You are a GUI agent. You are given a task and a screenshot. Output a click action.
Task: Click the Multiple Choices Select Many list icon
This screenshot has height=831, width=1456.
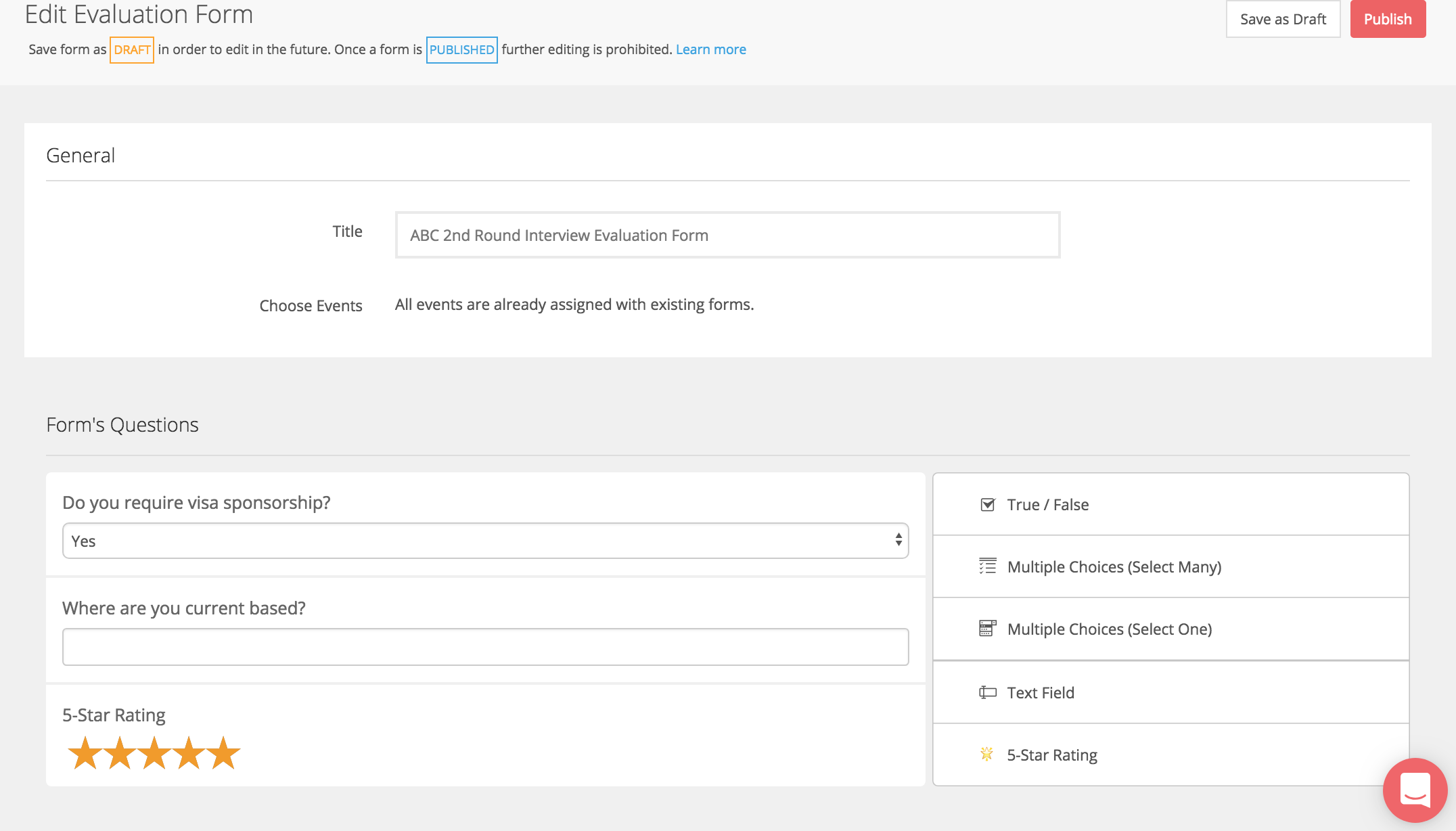click(x=987, y=566)
